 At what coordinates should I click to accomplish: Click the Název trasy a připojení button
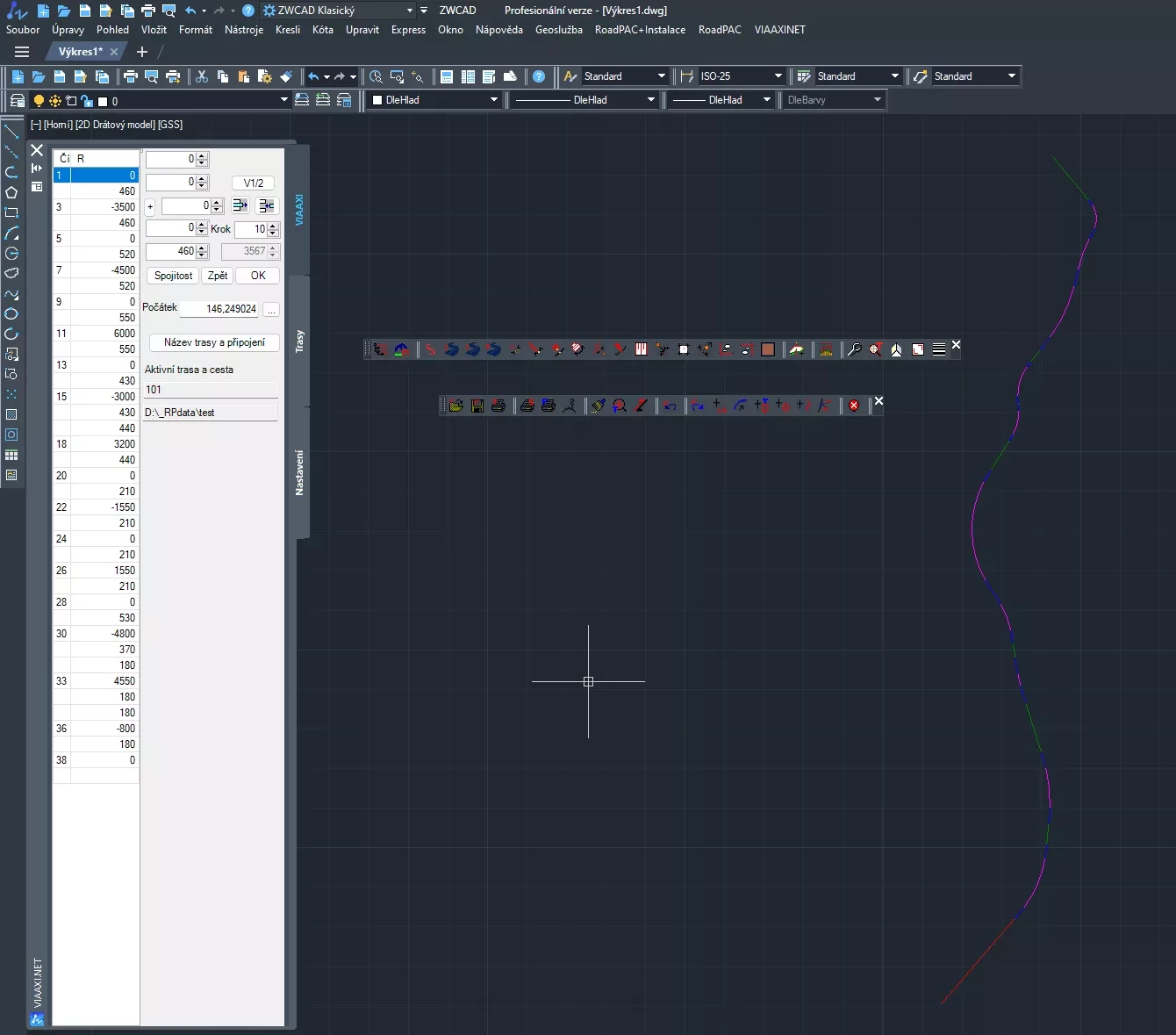(x=214, y=342)
